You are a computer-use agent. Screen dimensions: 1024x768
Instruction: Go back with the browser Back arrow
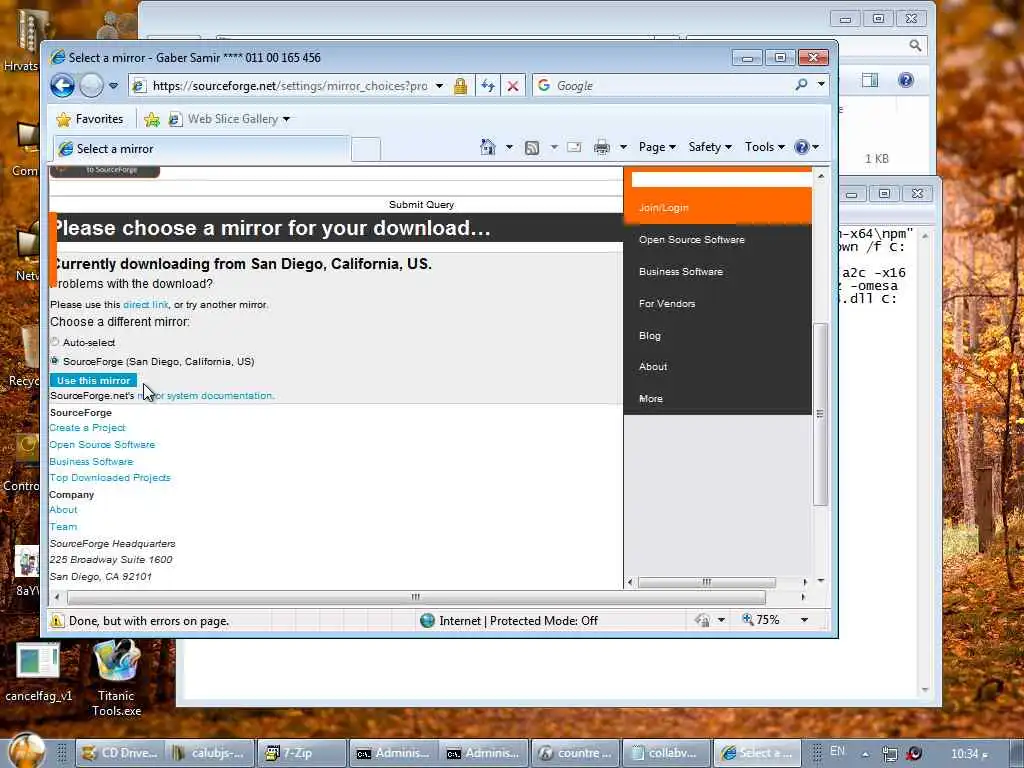[x=63, y=86]
